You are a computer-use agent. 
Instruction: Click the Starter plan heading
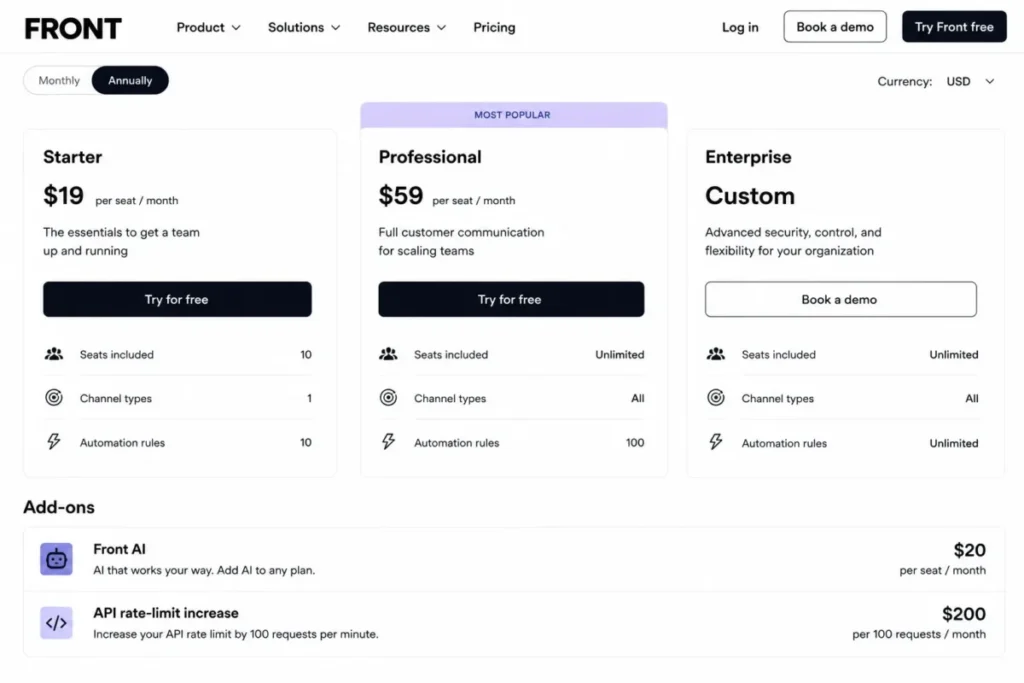(72, 157)
